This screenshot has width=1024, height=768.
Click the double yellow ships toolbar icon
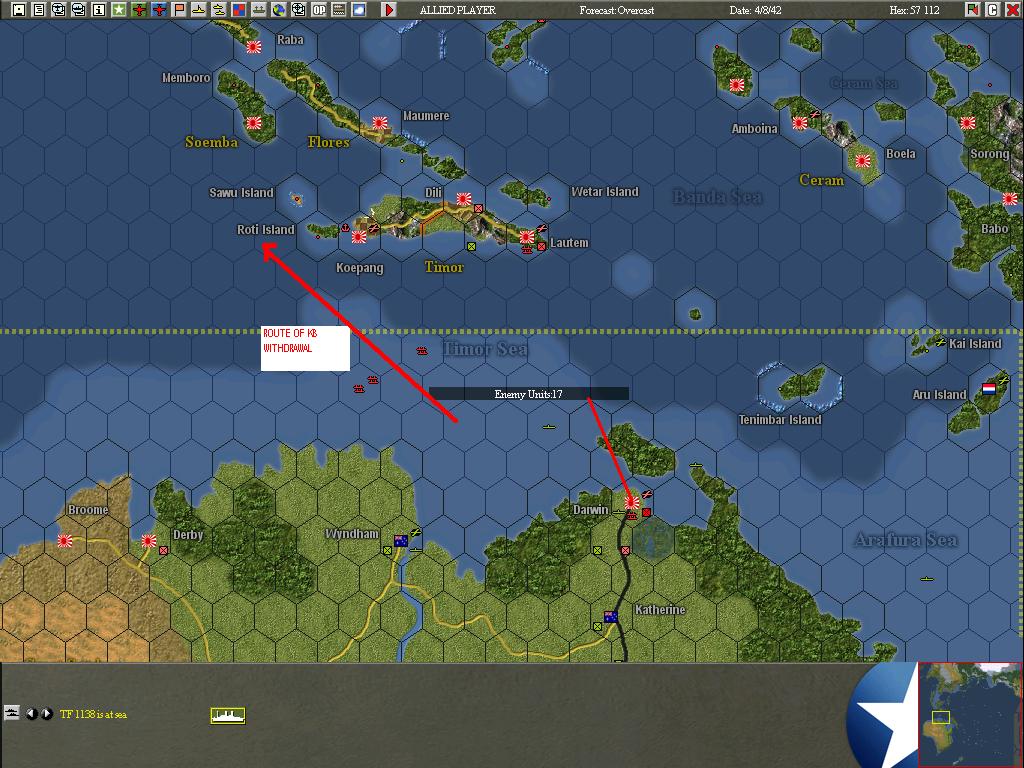point(219,10)
